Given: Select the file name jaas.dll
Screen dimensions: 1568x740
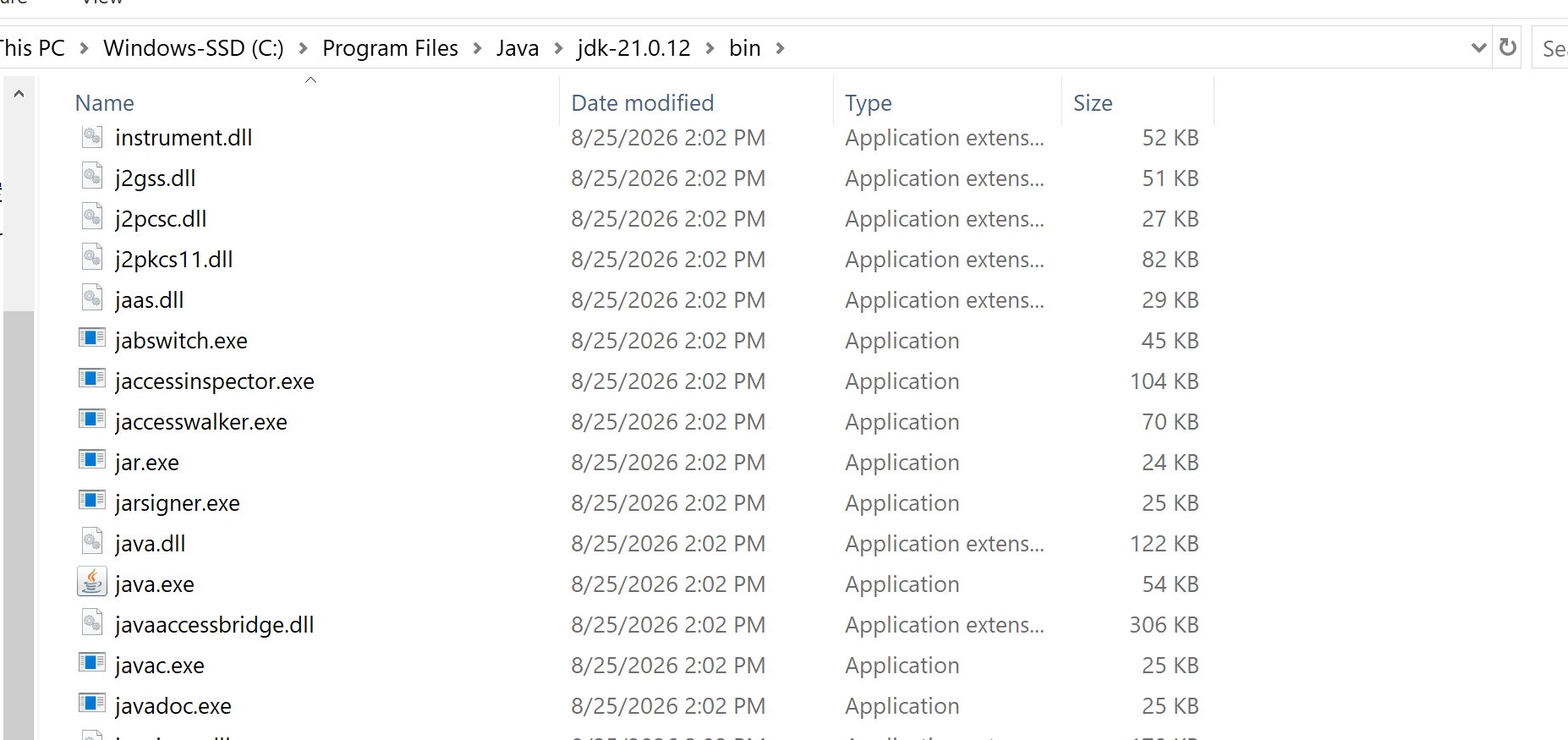Looking at the screenshot, I should 150,300.
